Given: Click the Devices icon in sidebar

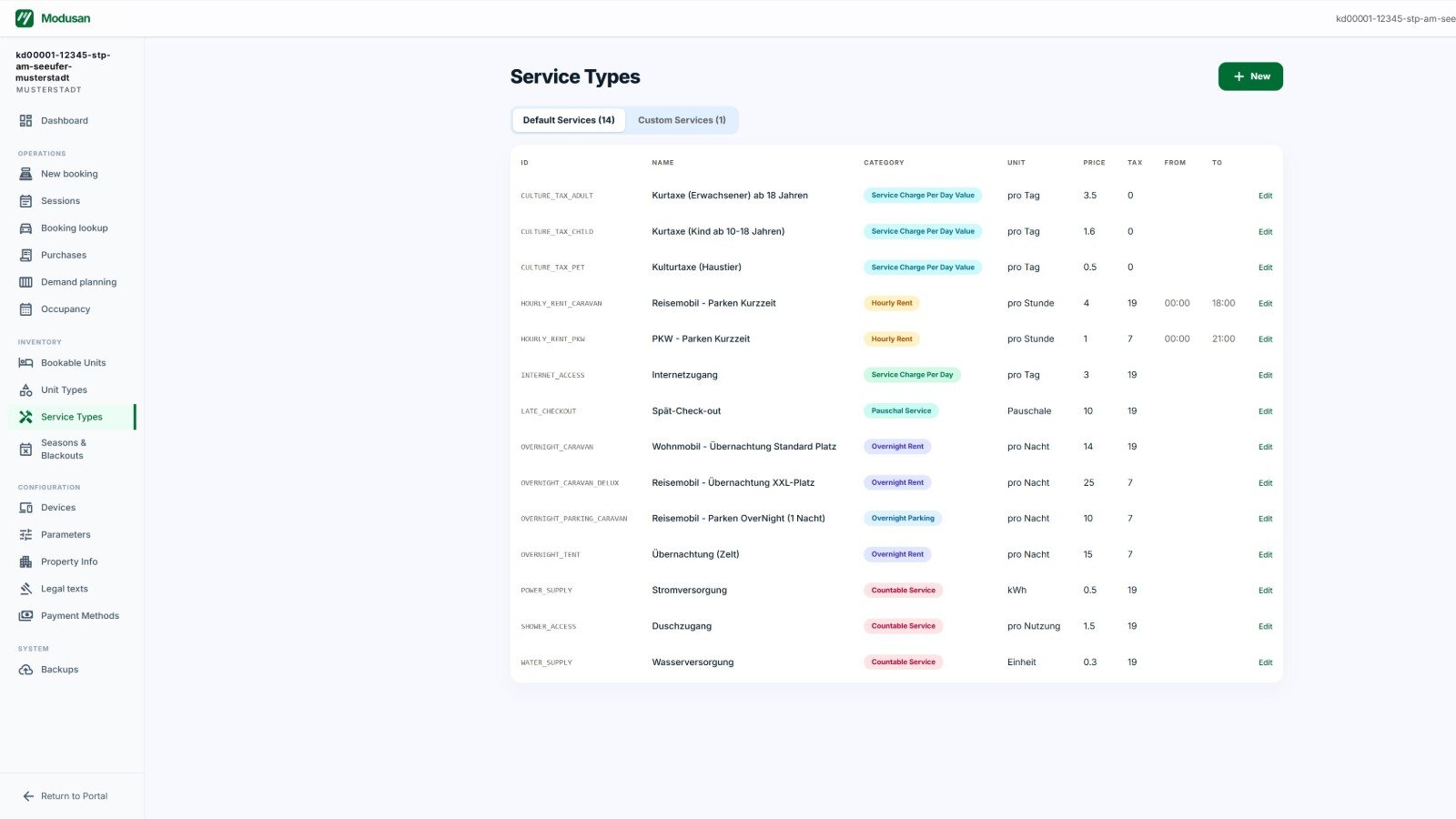Looking at the screenshot, I should (x=25, y=508).
